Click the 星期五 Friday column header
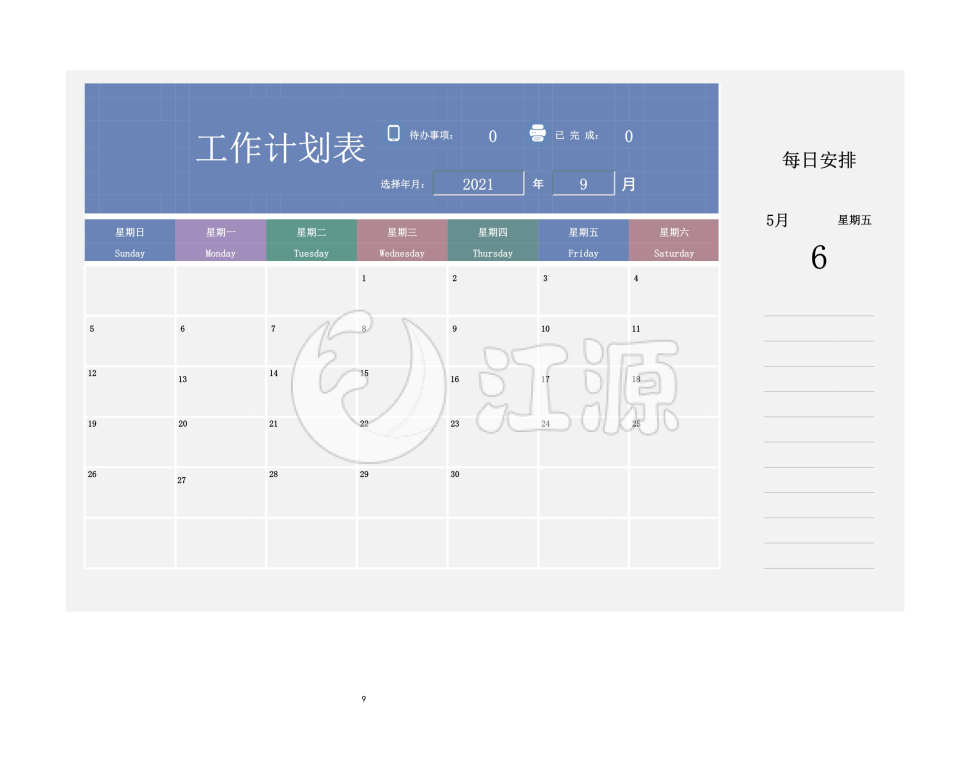 click(583, 241)
